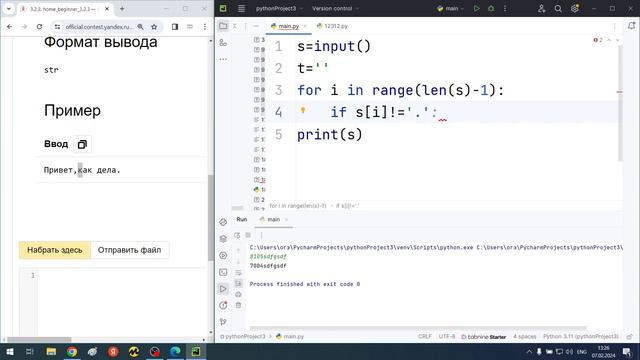Image resolution: width=640 pixels, height=360 pixels.
Task: Open Python Packages tool window icon
Action: [223, 239]
